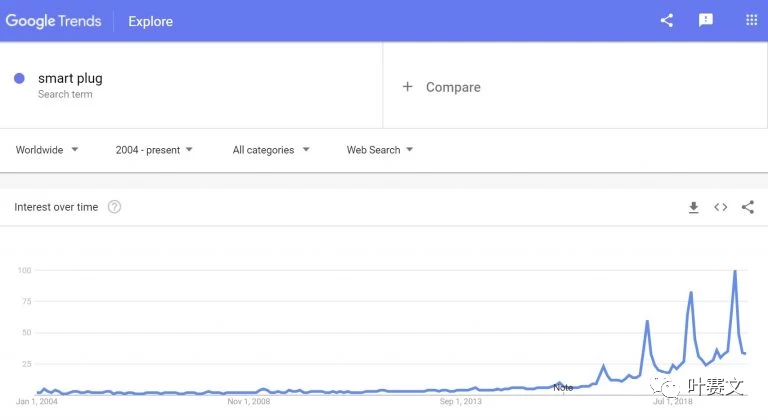Click the Google Trends logo
This screenshot has width=768, height=420.
pyautogui.click(x=53, y=21)
